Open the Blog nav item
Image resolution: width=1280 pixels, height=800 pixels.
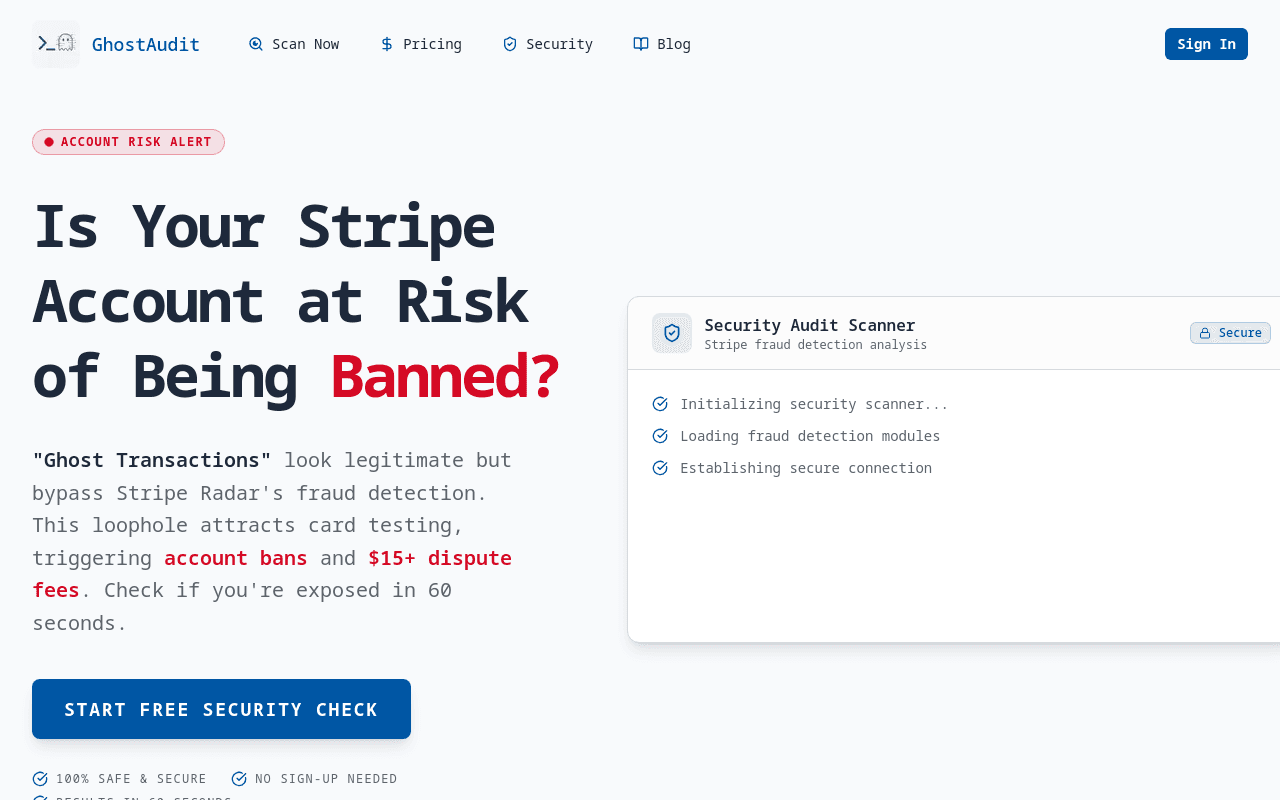[662, 44]
